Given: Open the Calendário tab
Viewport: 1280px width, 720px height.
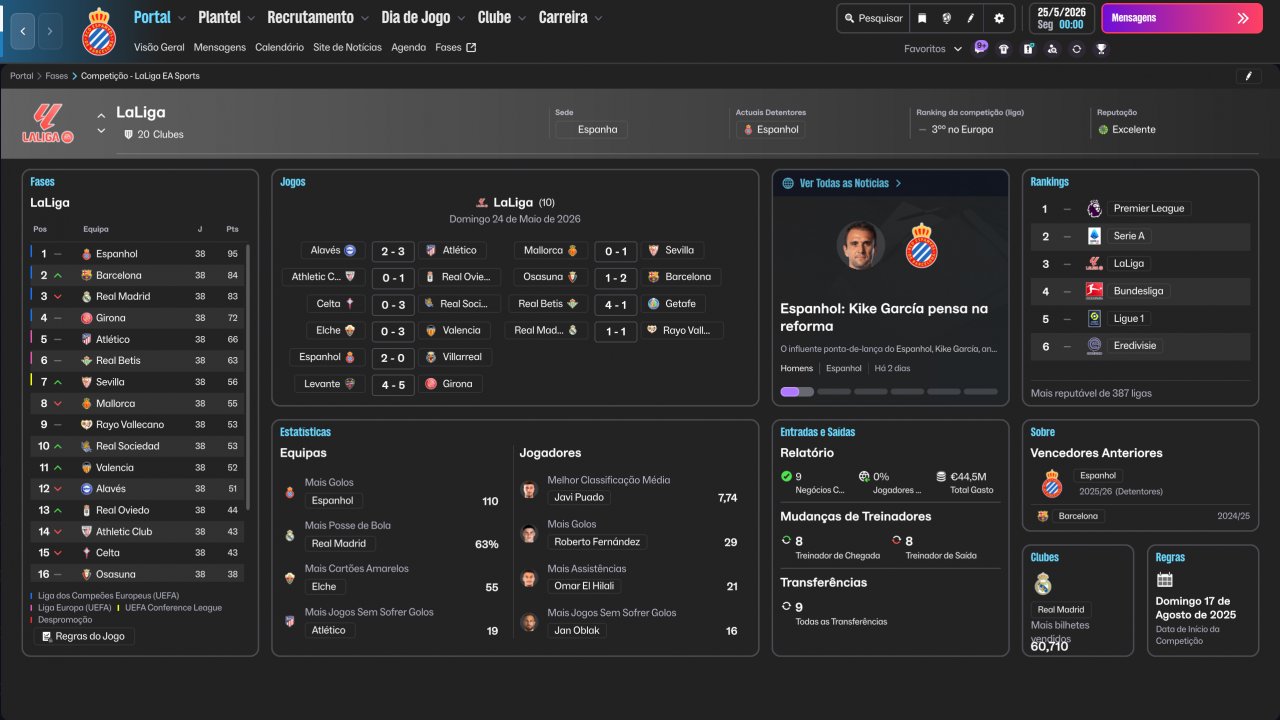Looking at the screenshot, I should click(x=279, y=47).
